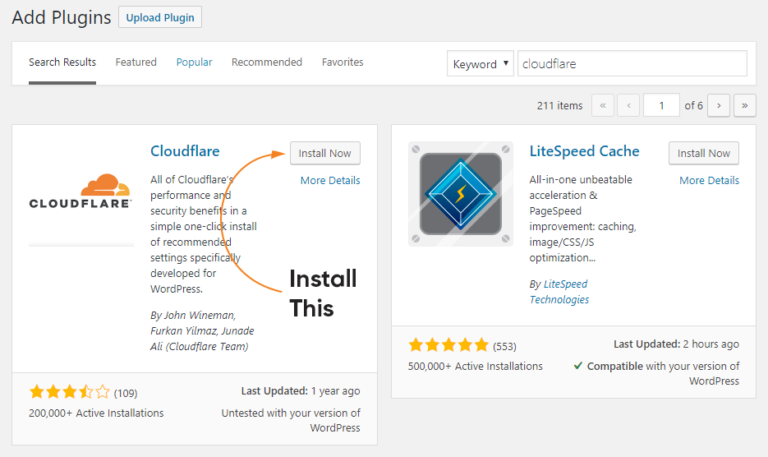
Task: Install the LiteSpeed Cache plugin now
Action: click(704, 153)
